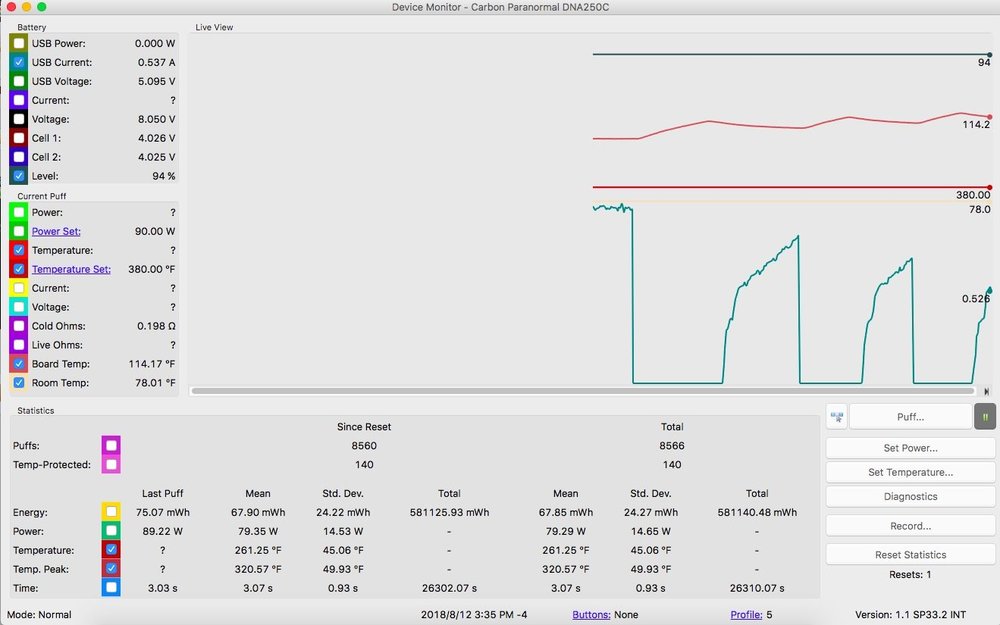Viewport: 1000px width, 625px height.
Task: Toggle the Room Temp checkbox
Action: pos(19,383)
